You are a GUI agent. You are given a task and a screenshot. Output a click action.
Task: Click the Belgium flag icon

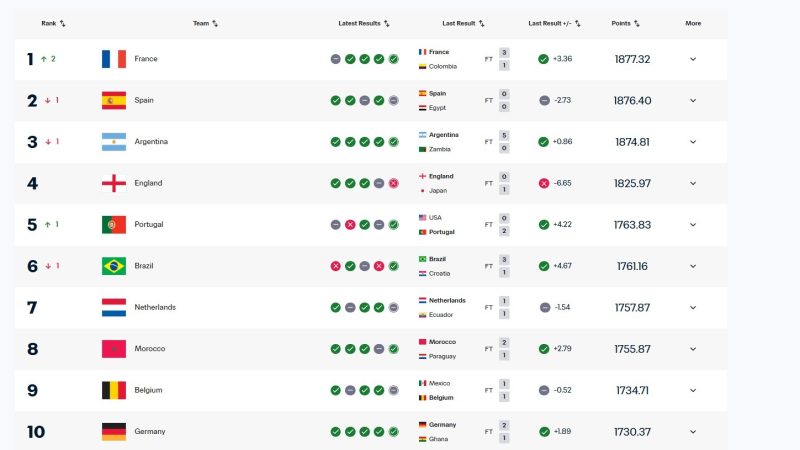pos(114,390)
